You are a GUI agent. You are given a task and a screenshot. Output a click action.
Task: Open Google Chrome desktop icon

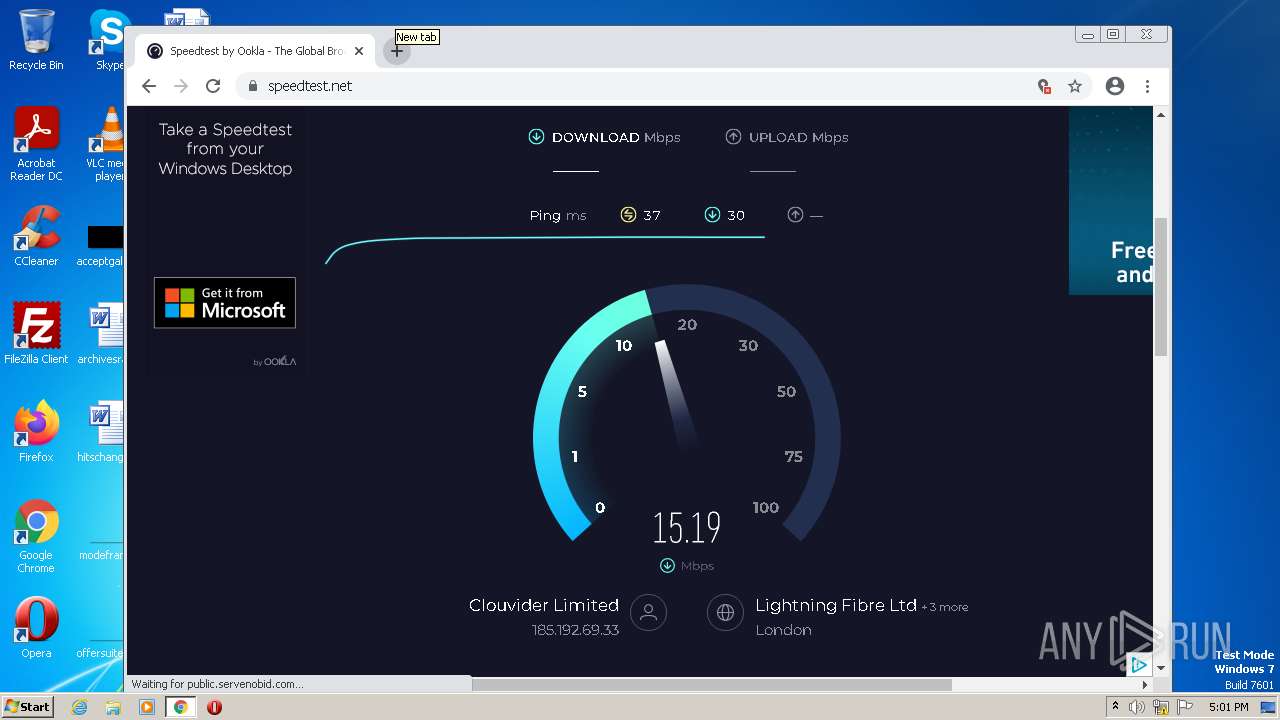(x=36, y=536)
